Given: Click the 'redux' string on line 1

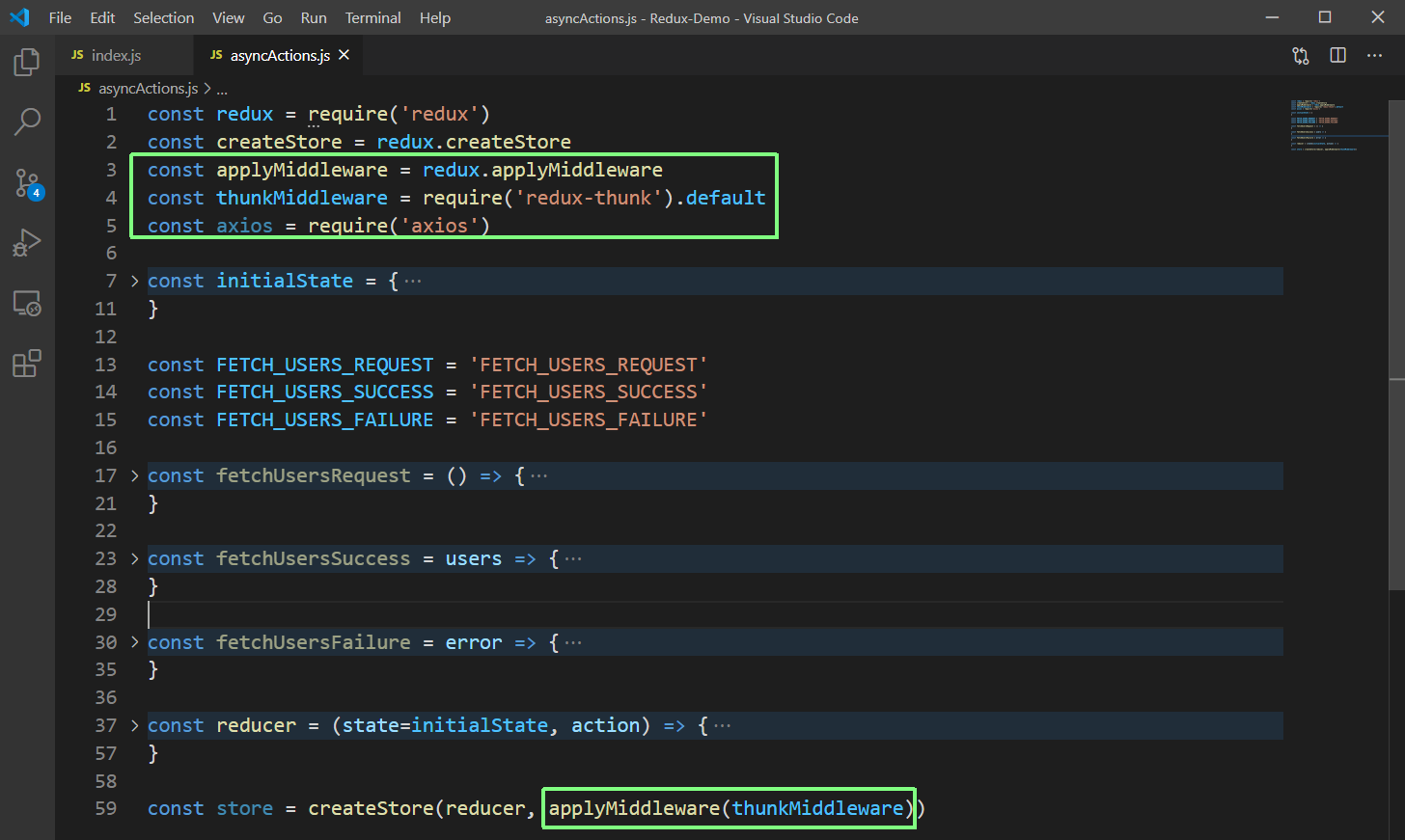Looking at the screenshot, I should (439, 114).
